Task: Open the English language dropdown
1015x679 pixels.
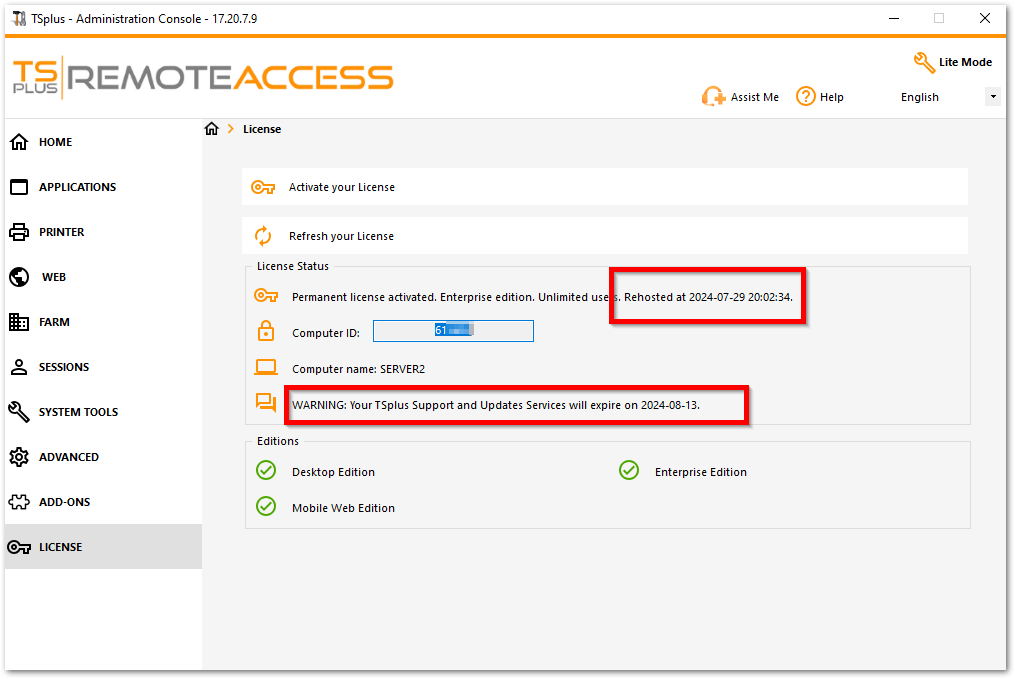Action: [x=992, y=97]
